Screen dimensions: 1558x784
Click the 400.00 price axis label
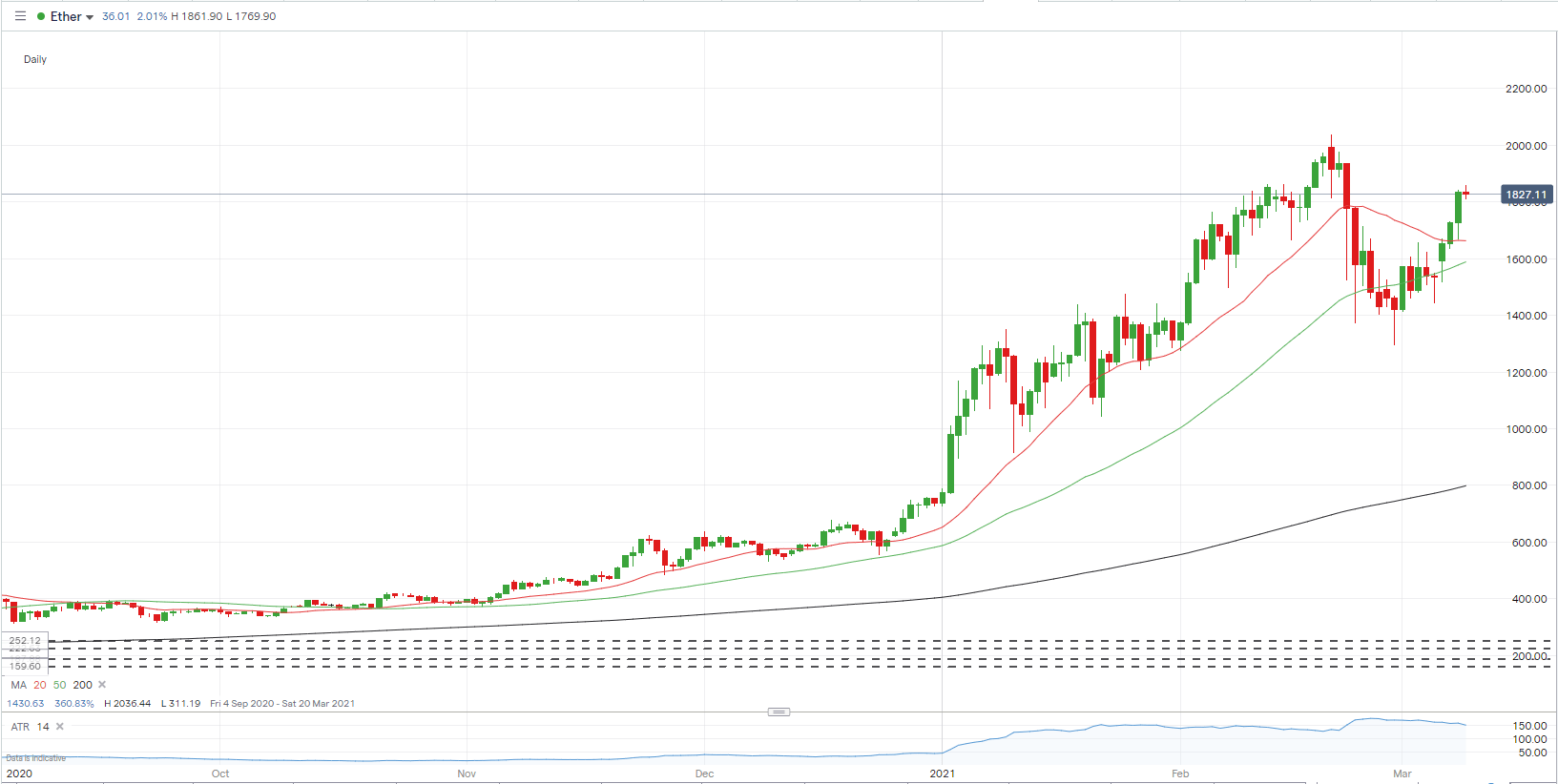pyautogui.click(x=1529, y=599)
